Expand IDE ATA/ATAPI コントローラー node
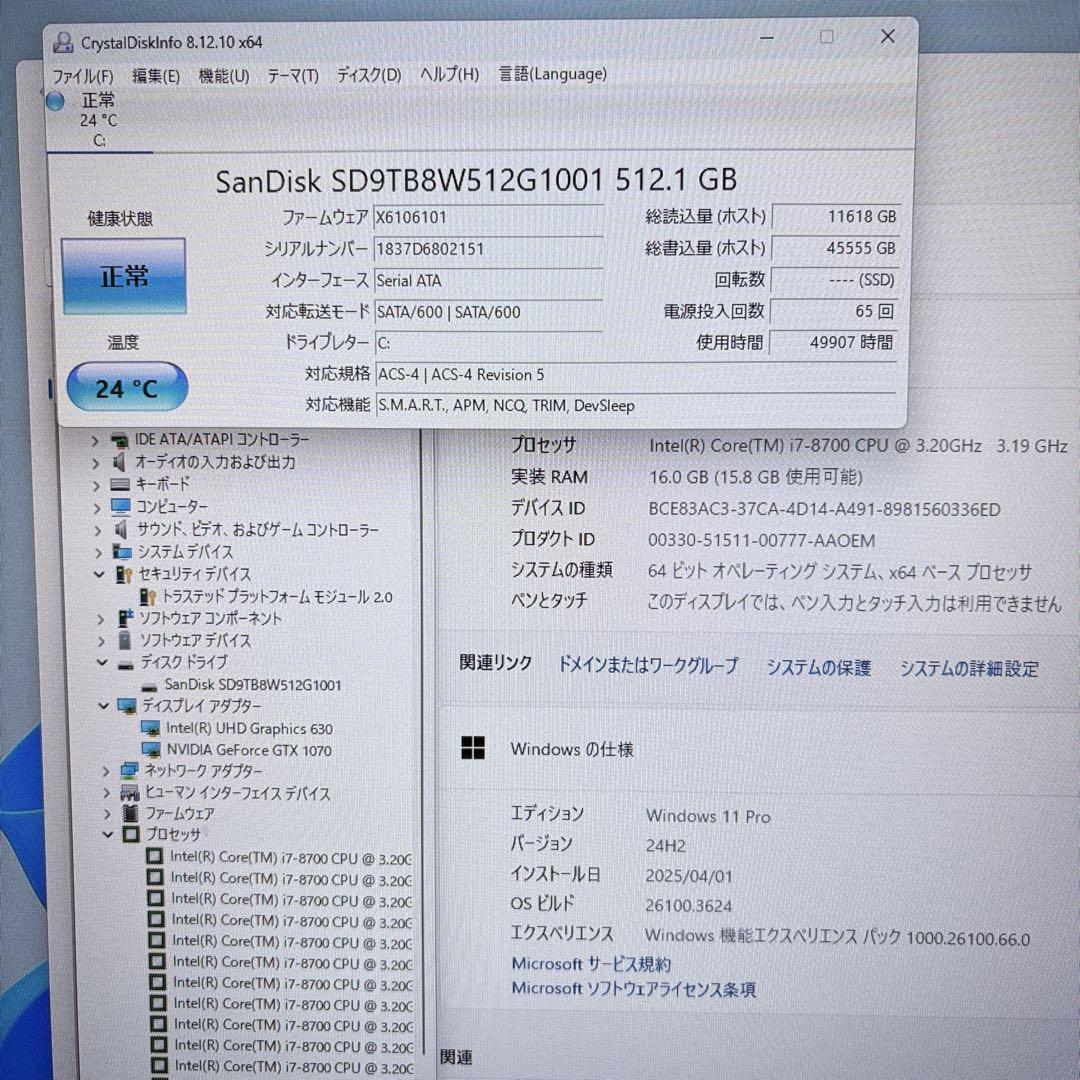This screenshot has height=1080, width=1080. tap(96, 441)
